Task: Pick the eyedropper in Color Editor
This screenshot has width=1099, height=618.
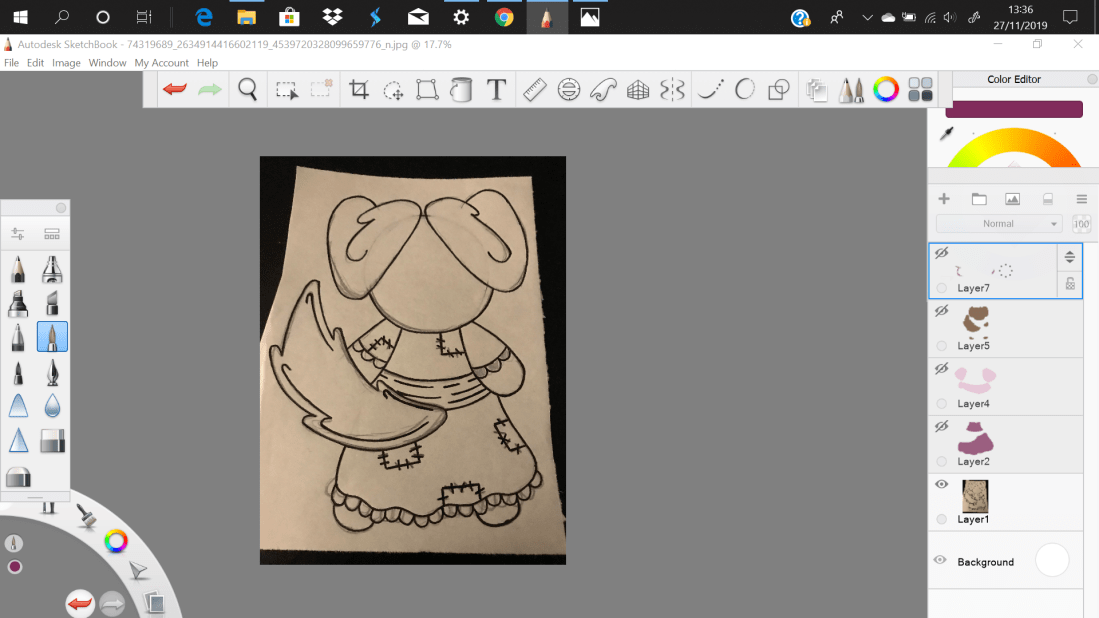Action: [946, 134]
